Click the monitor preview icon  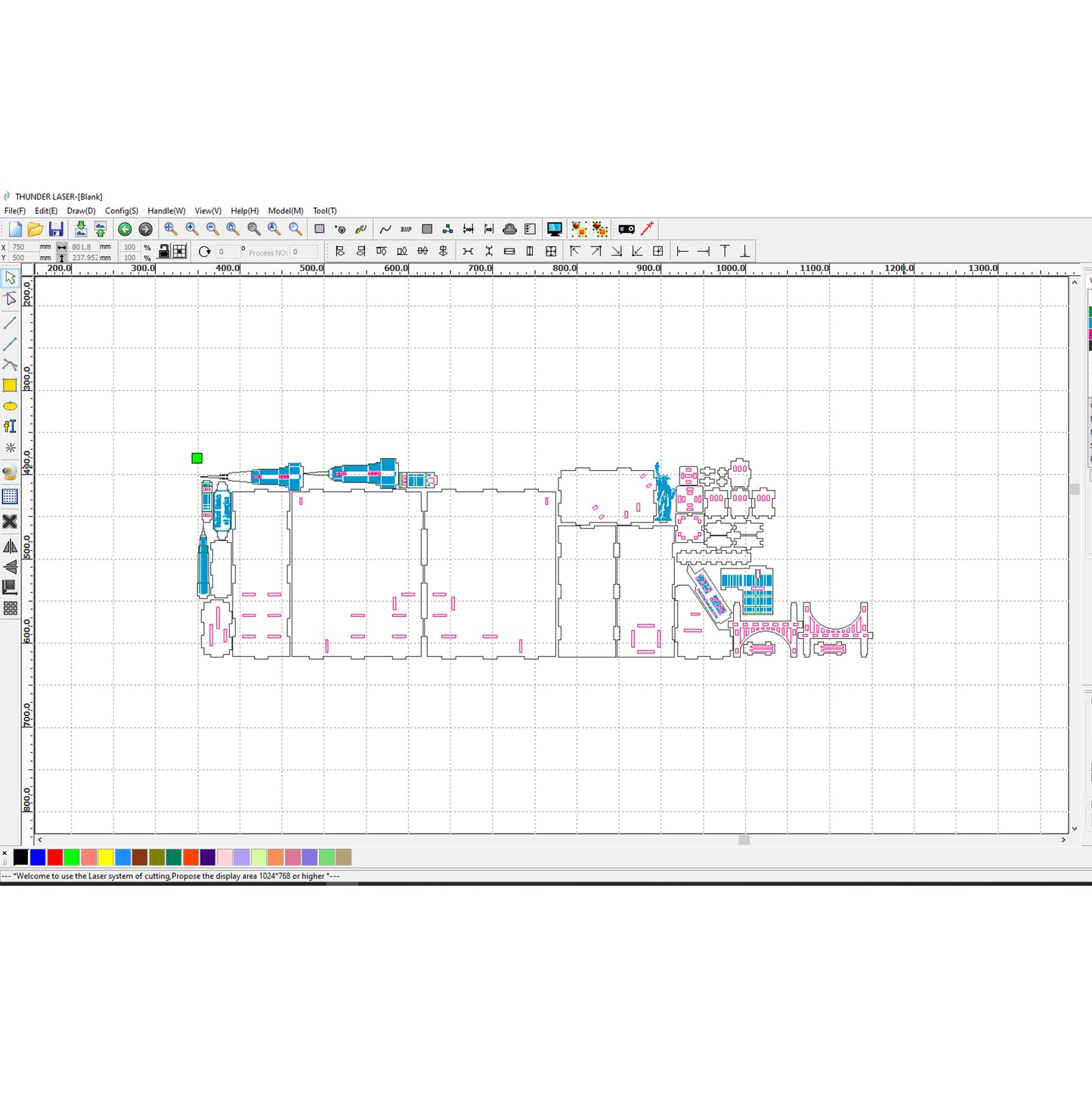555,229
